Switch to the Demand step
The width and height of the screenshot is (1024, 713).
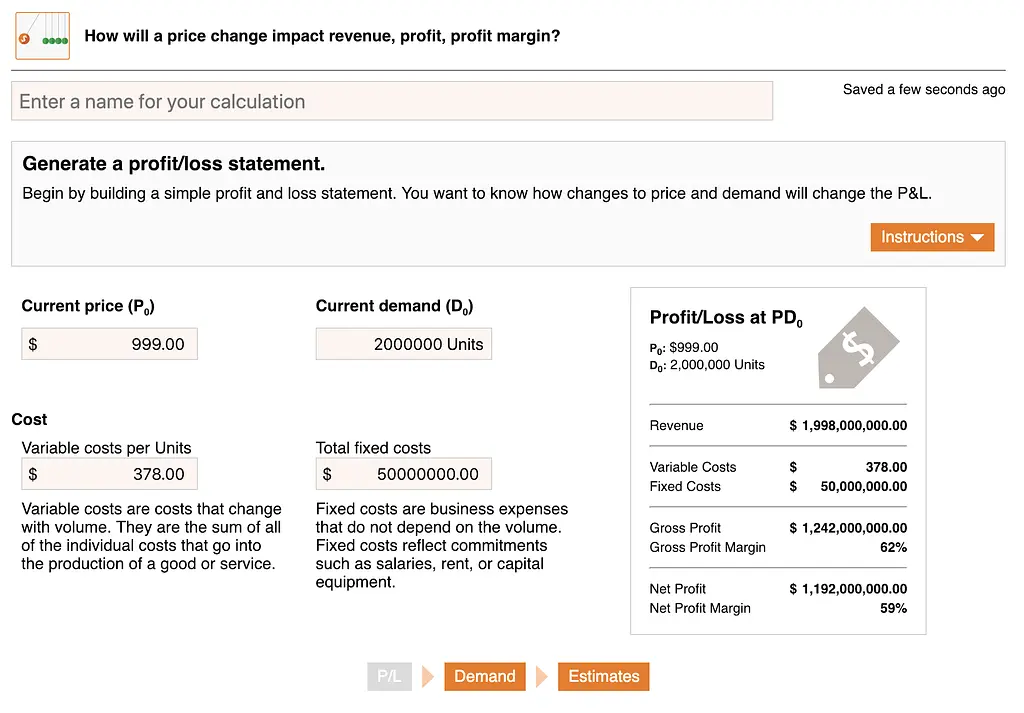point(485,676)
